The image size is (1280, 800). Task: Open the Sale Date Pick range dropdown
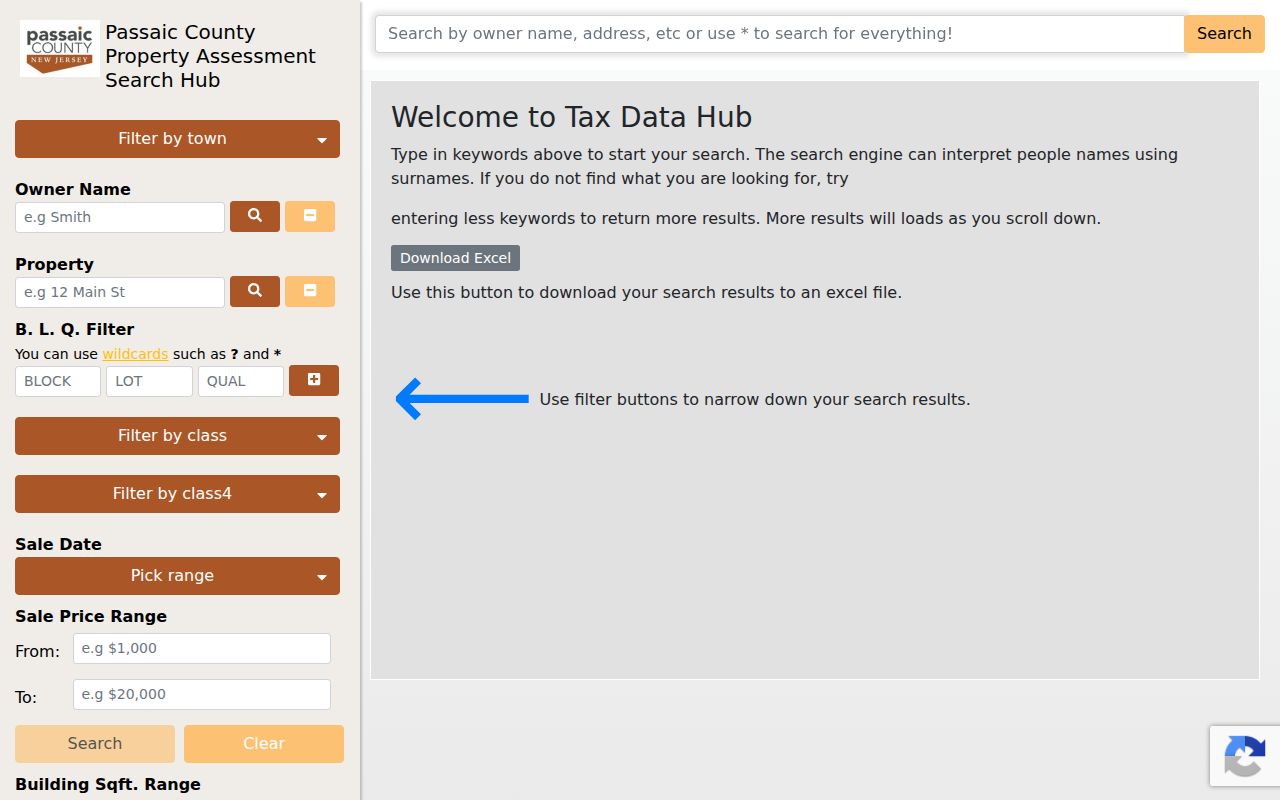coord(177,576)
